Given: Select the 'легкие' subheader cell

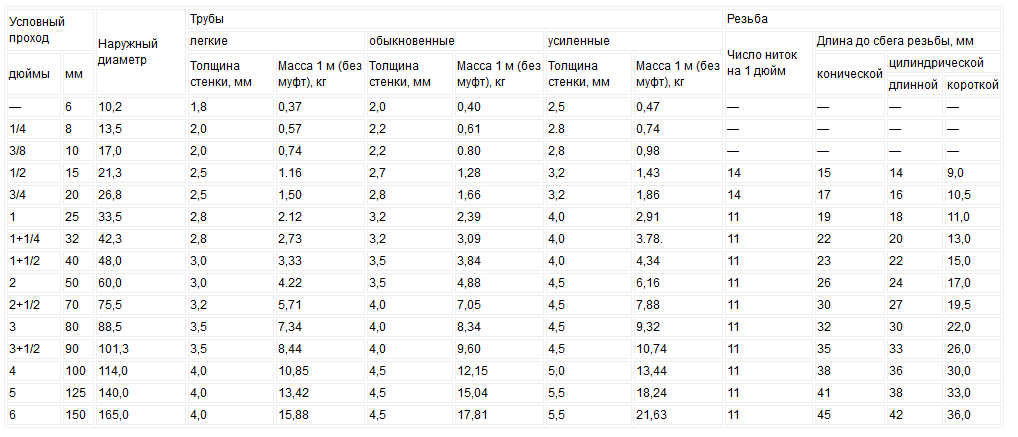Looking at the screenshot, I should [276, 41].
